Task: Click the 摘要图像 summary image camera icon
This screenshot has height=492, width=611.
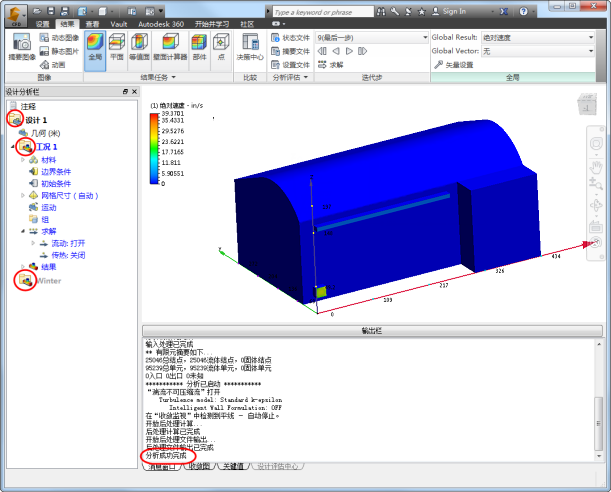Action: tap(22, 47)
